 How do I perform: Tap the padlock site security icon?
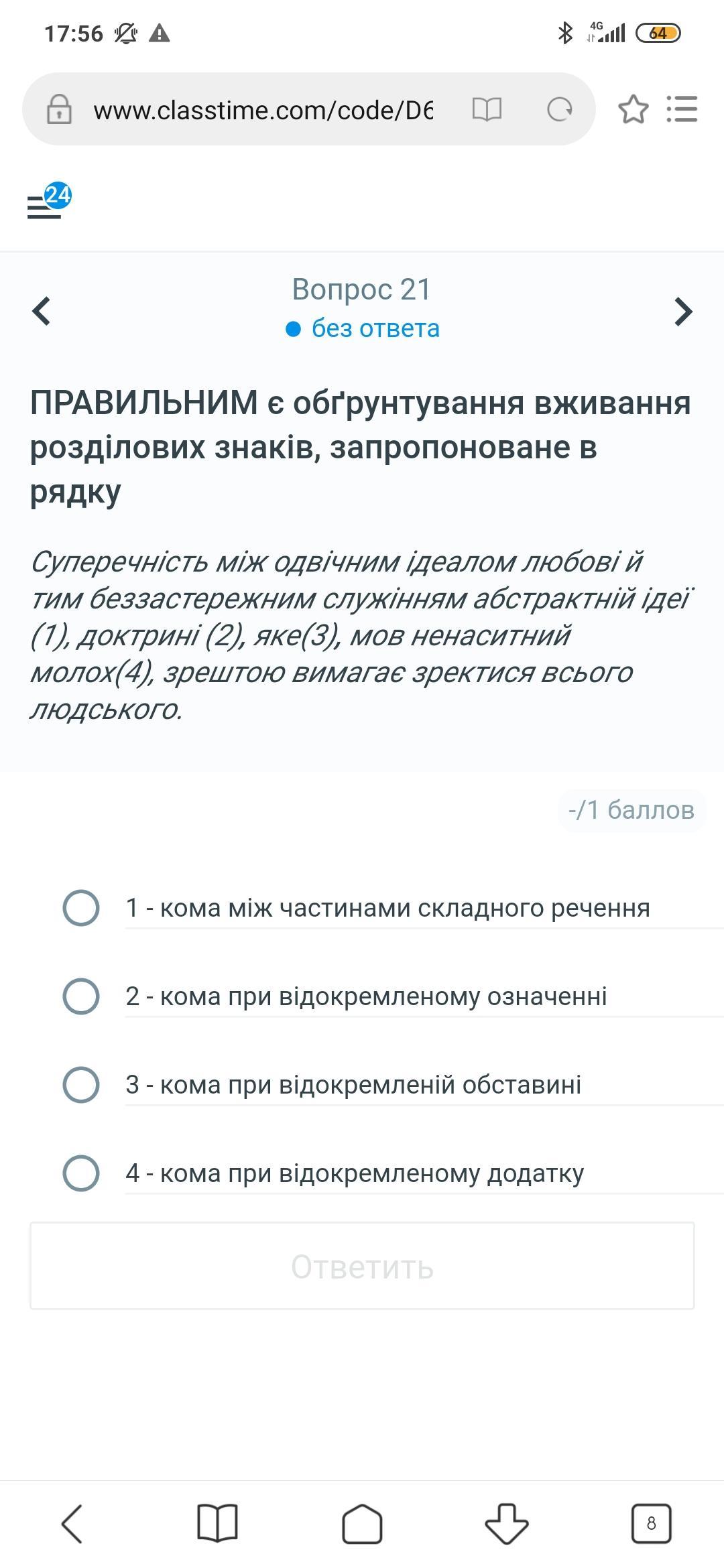point(59,109)
